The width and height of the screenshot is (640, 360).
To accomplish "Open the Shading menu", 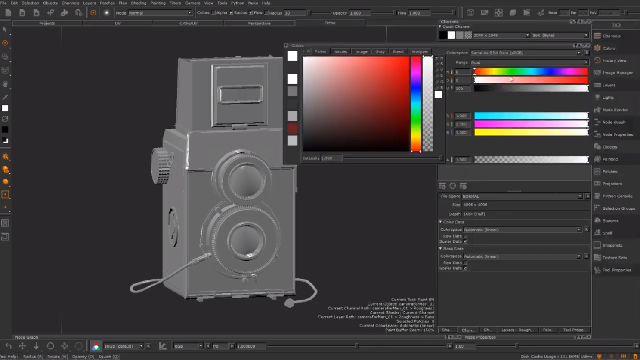I will tap(138, 3).
